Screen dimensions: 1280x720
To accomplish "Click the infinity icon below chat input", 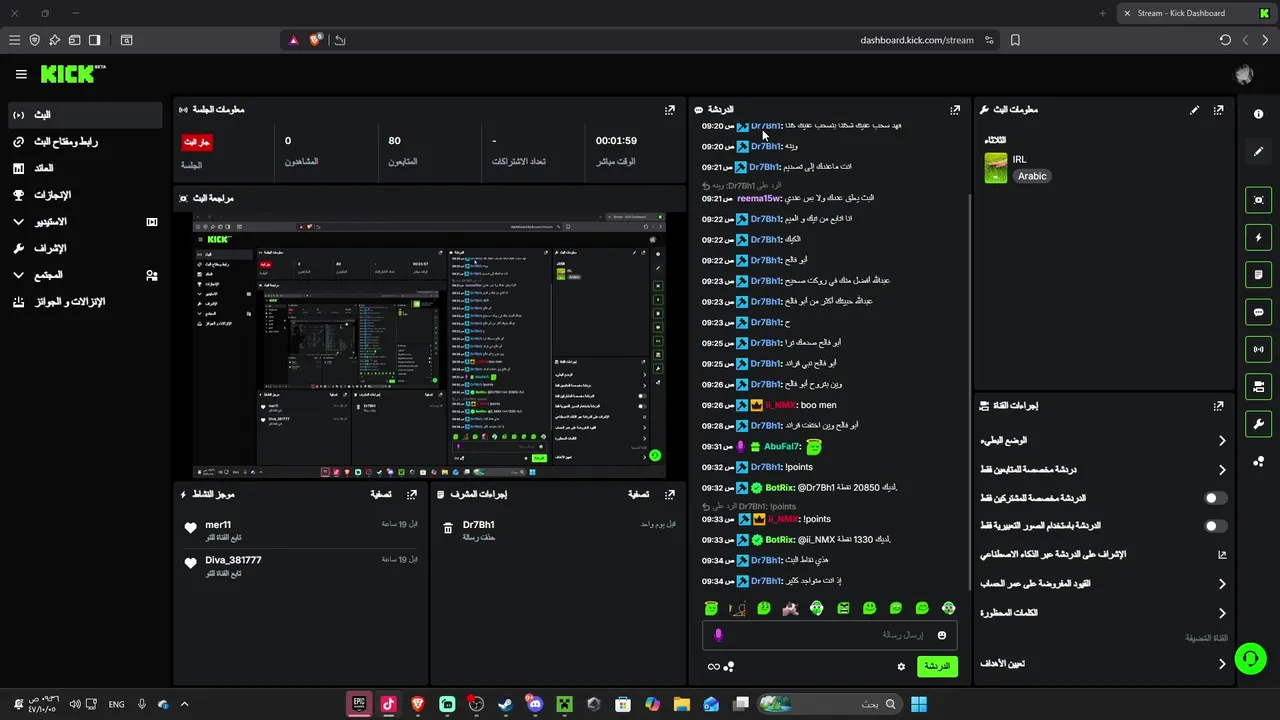I will coord(713,667).
